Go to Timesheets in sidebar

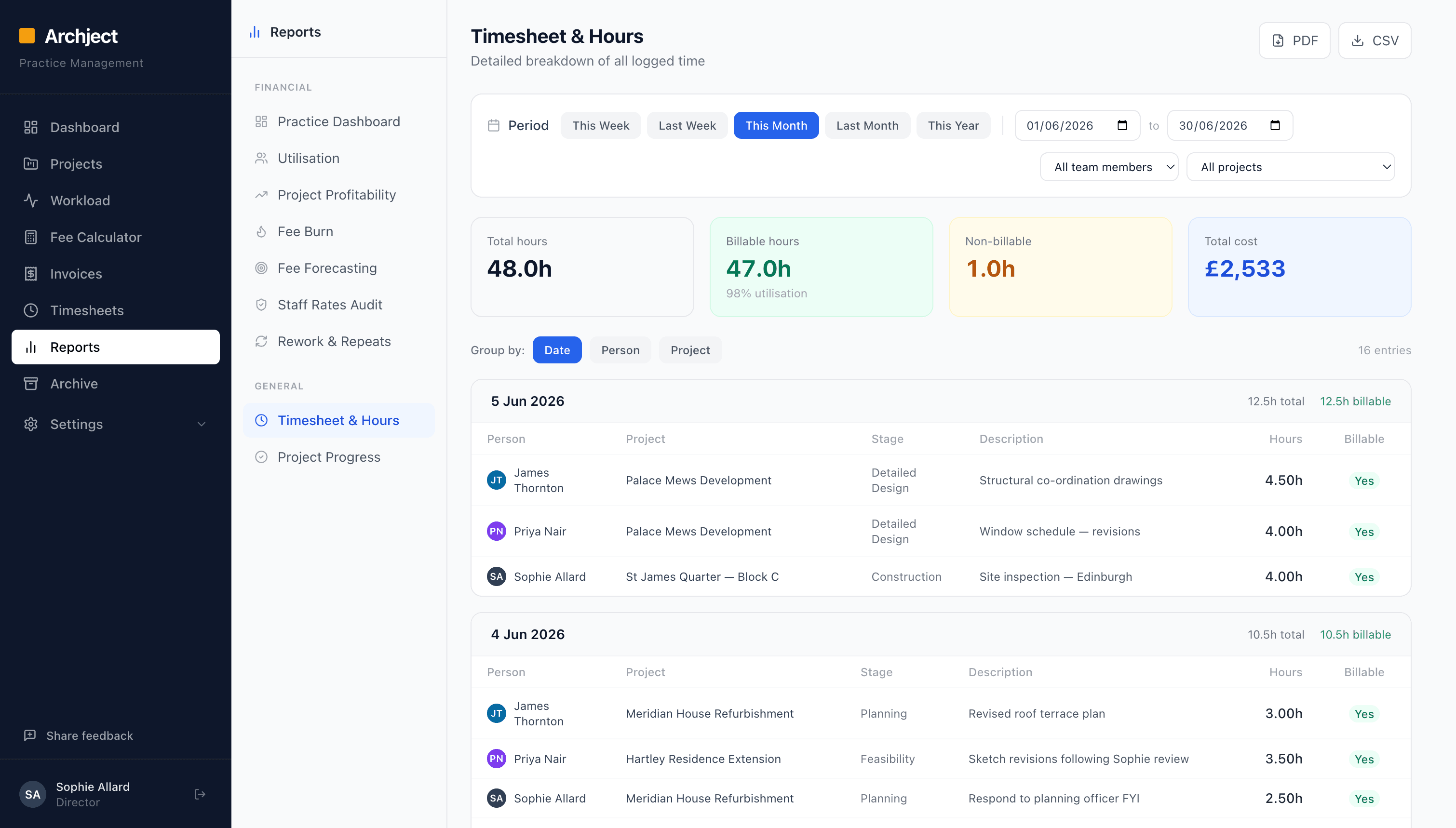(115, 310)
